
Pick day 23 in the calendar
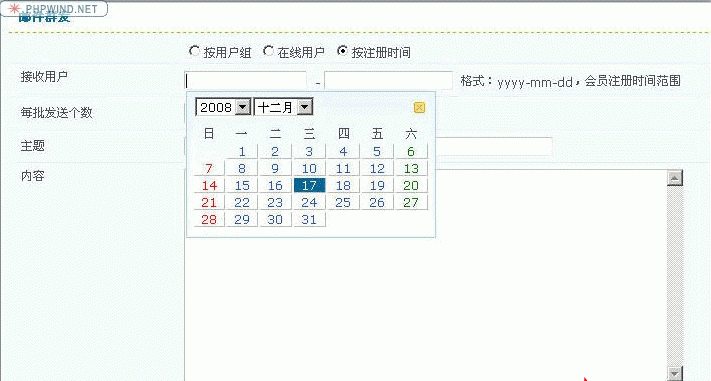point(275,202)
